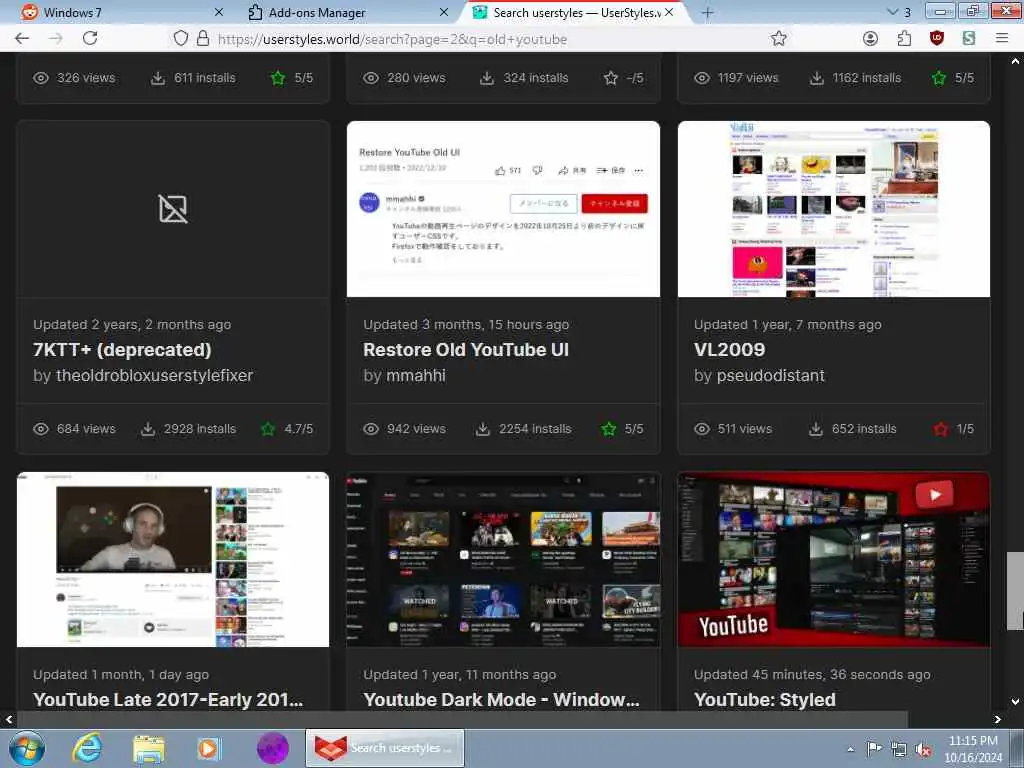Show hidden system tray icons
Screen dimensions: 1024x768
point(850,749)
